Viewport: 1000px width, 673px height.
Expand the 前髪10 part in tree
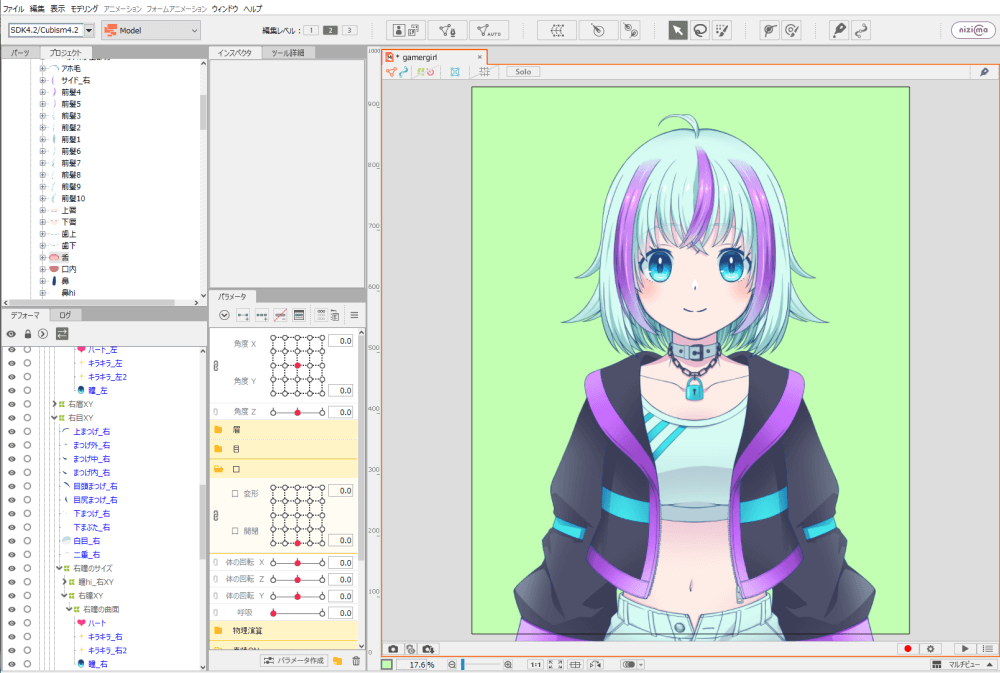pyautogui.click(x=43, y=198)
